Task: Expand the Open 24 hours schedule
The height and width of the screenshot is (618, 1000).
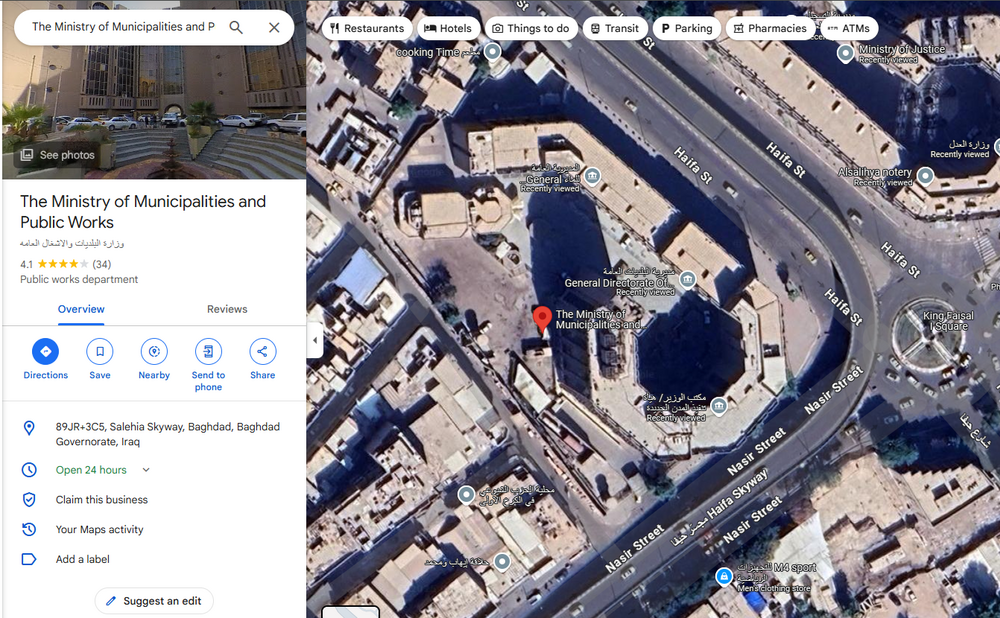Action: click(x=146, y=470)
